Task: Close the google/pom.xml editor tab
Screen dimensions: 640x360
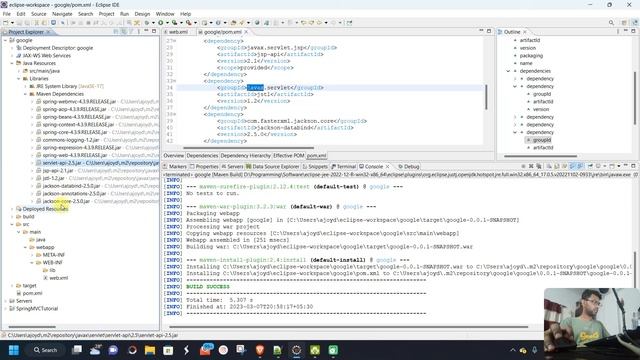Action: coord(246,32)
